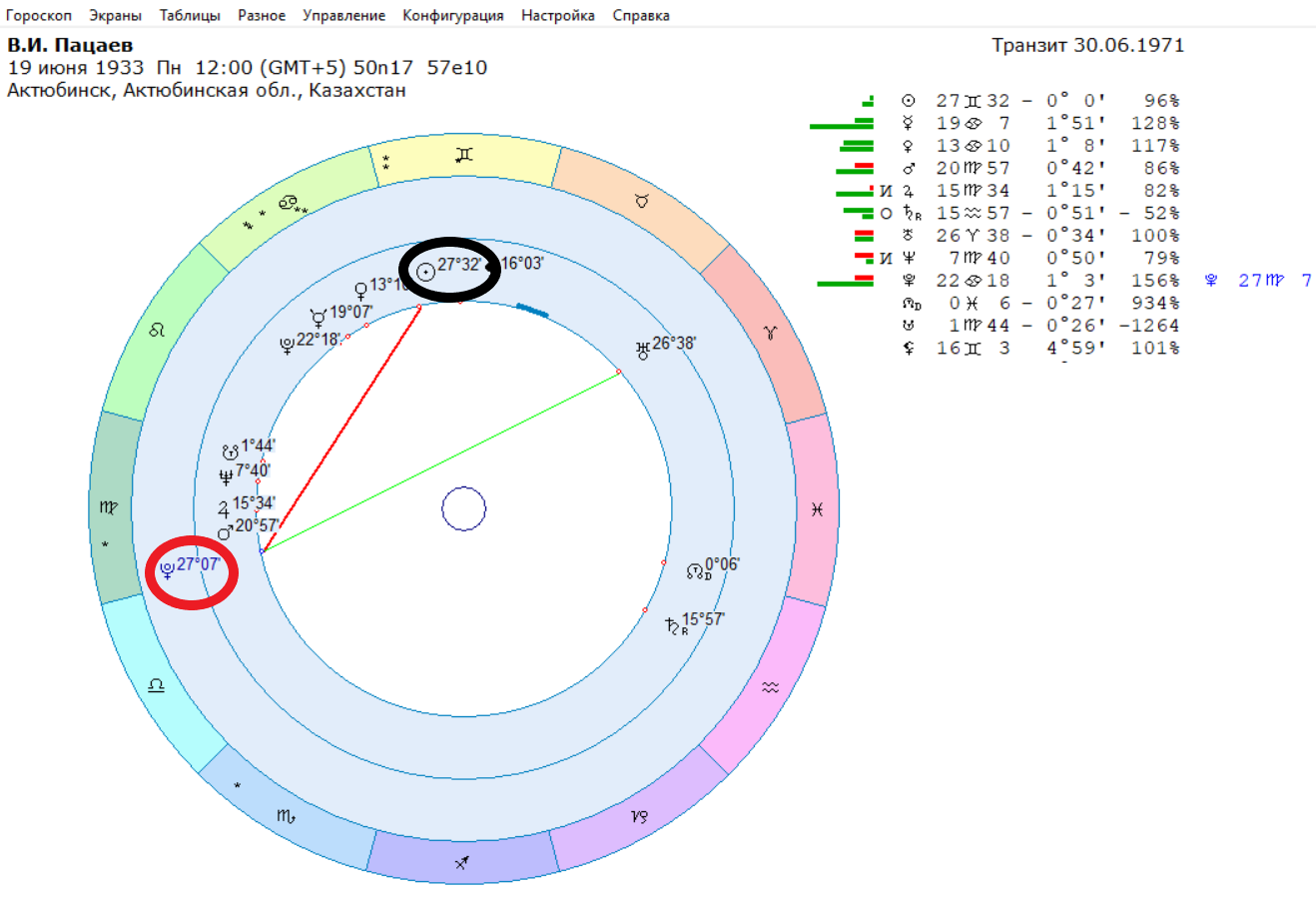This screenshot has width=1316, height=903.
Task: Click the Jupiter glyph at 15°34' on the wheel
Action: click(x=224, y=508)
